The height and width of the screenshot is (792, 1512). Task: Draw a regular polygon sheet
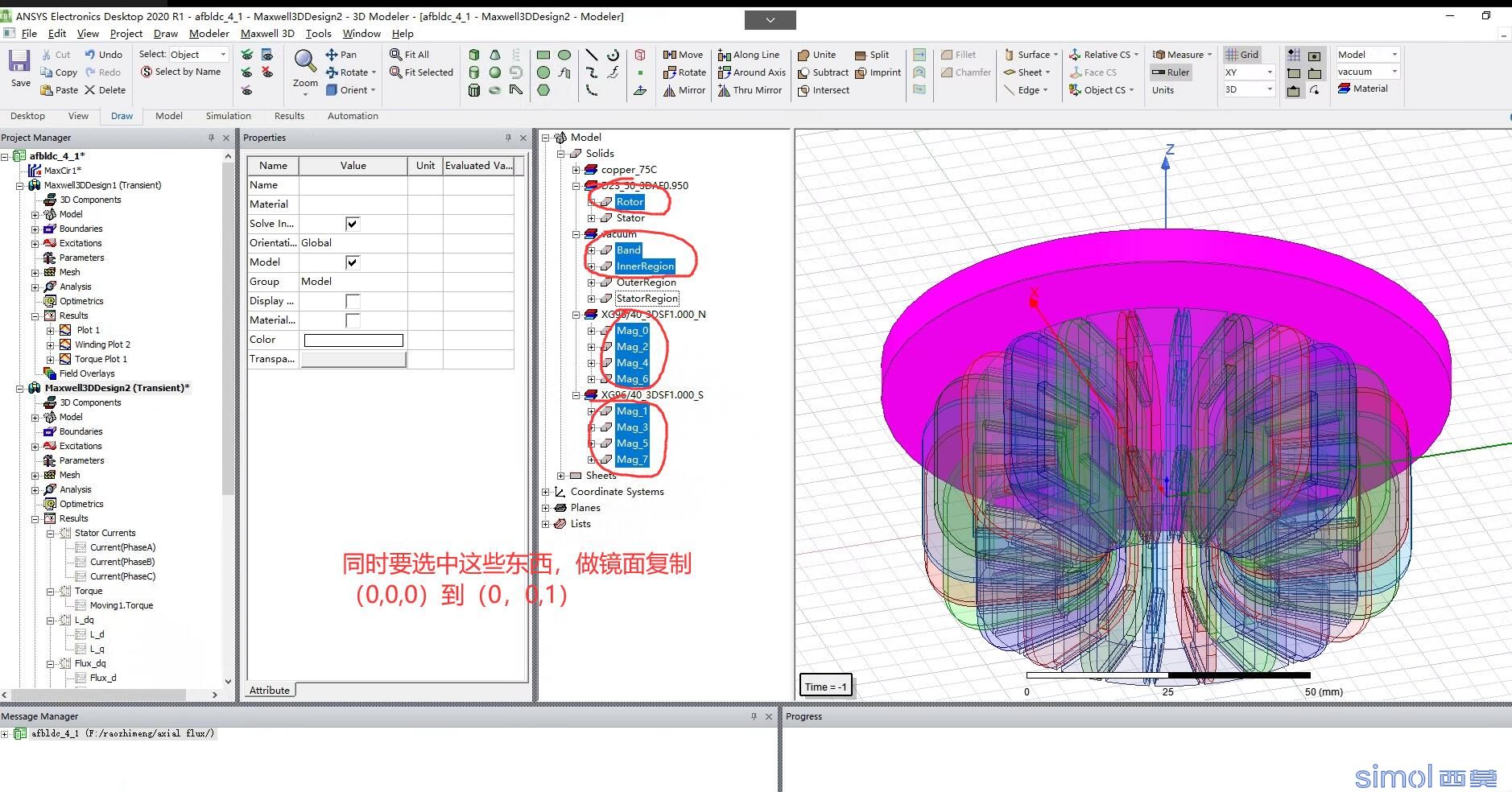point(543,90)
